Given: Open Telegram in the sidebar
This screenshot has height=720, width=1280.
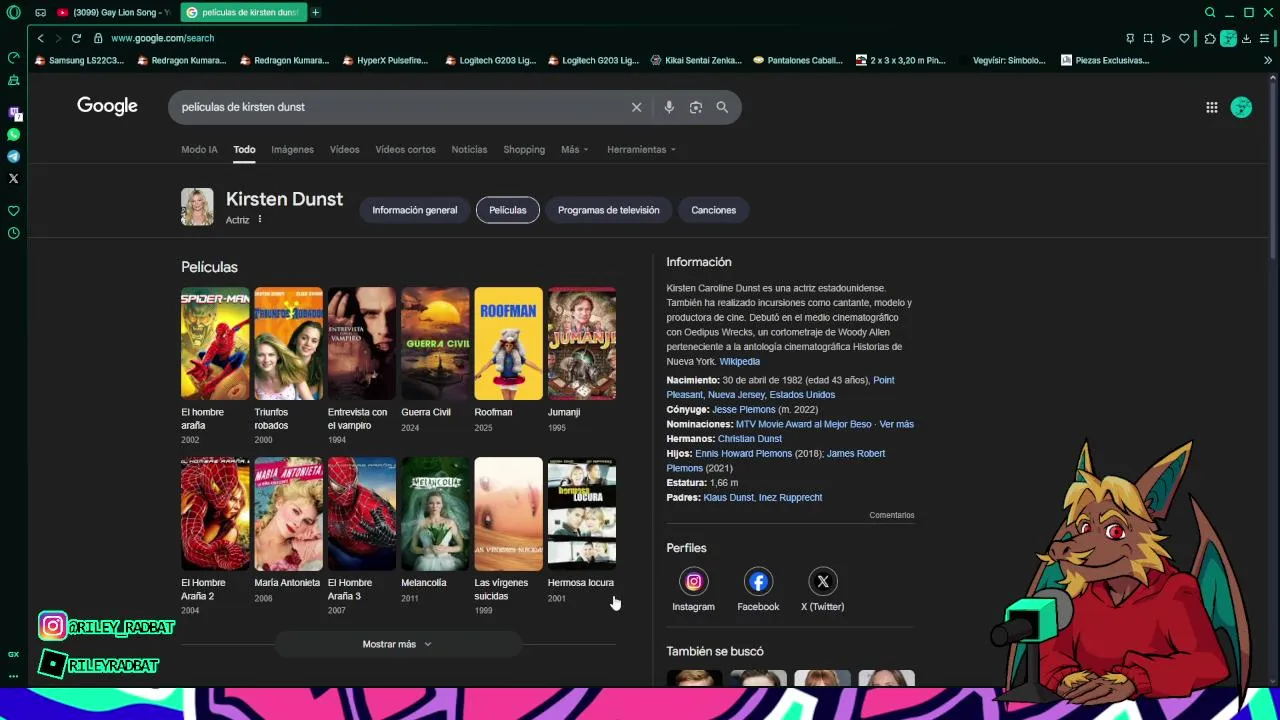Looking at the screenshot, I should tap(13, 156).
